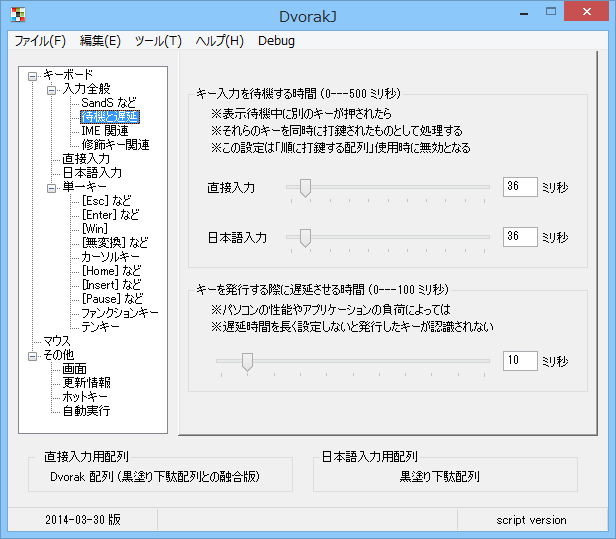616x539 pixels.
Task: Focus the 直接入力 milliseconds field showing 36
Action: coord(520,187)
